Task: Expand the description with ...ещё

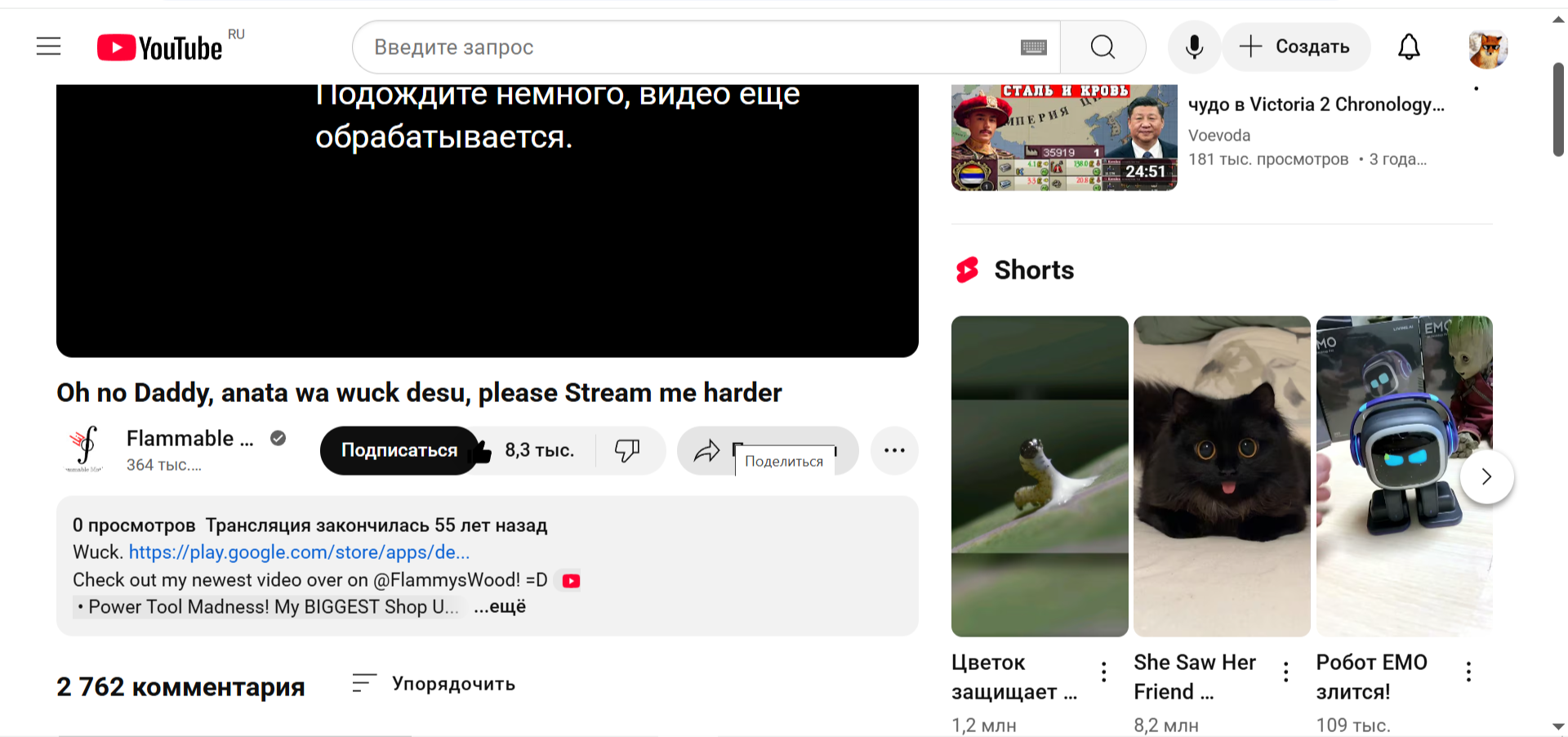Action: (x=500, y=607)
